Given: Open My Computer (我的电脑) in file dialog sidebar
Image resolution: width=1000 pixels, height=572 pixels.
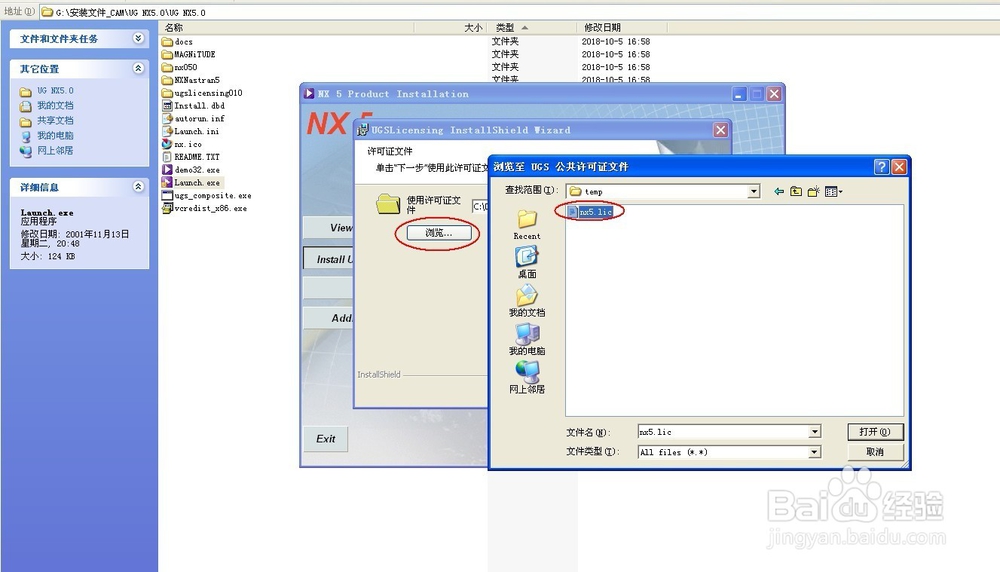Looking at the screenshot, I should pyautogui.click(x=527, y=339).
